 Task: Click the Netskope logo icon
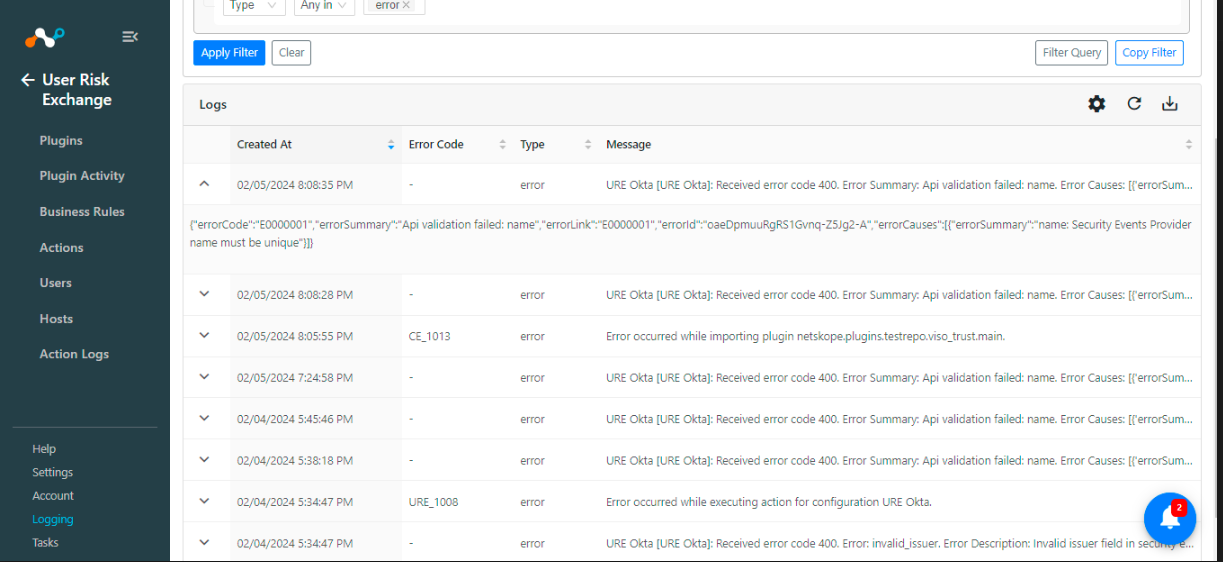(x=44, y=37)
